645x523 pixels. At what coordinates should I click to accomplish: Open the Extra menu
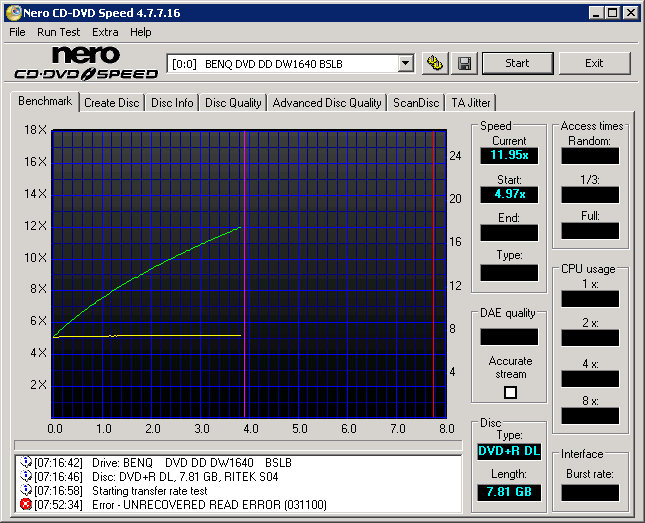(105, 32)
